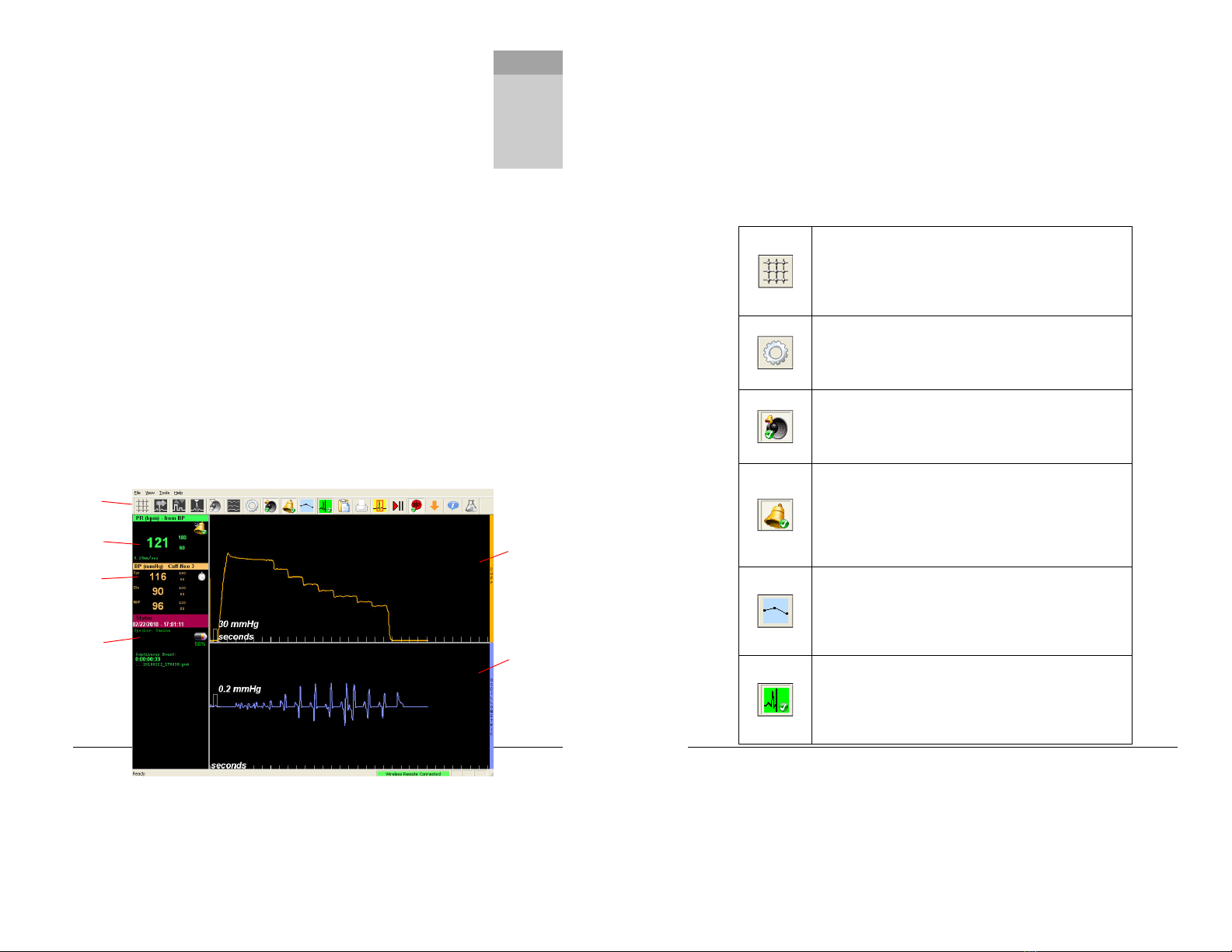Click the green 'Wireless Remote Connected' status indicator
Screen dimensions: 1232x952
click(413, 774)
